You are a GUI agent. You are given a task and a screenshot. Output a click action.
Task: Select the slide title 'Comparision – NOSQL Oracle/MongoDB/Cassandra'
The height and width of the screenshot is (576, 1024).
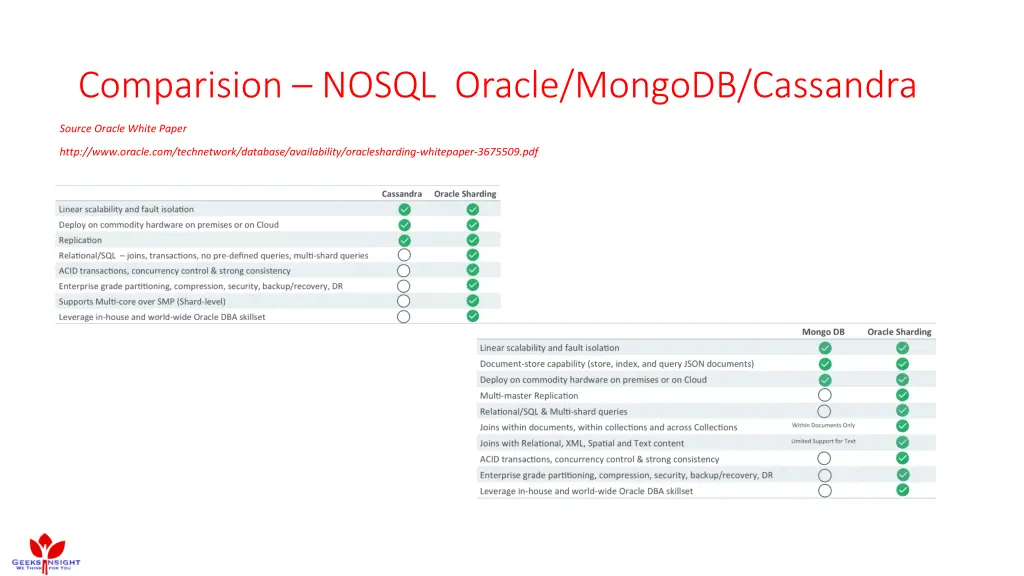(x=498, y=85)
